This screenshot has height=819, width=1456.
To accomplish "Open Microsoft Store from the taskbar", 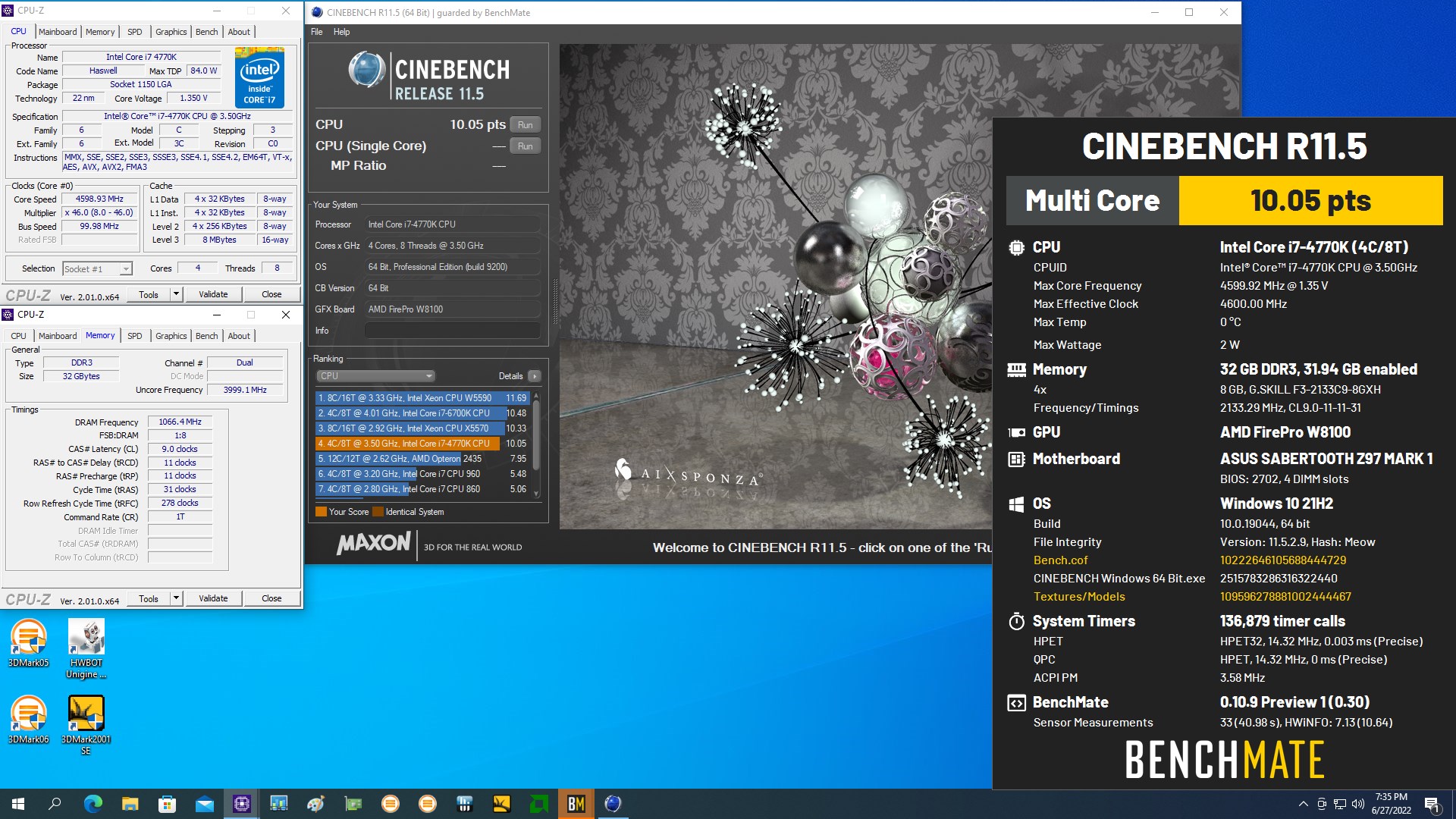I will tap(167, 804).
